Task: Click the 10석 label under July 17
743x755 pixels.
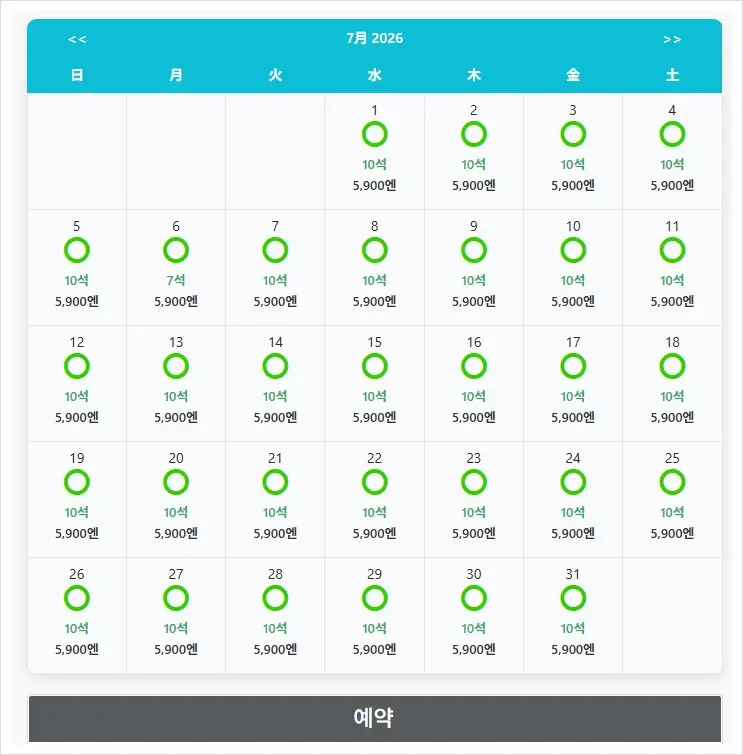Action: tap(573, 396)
